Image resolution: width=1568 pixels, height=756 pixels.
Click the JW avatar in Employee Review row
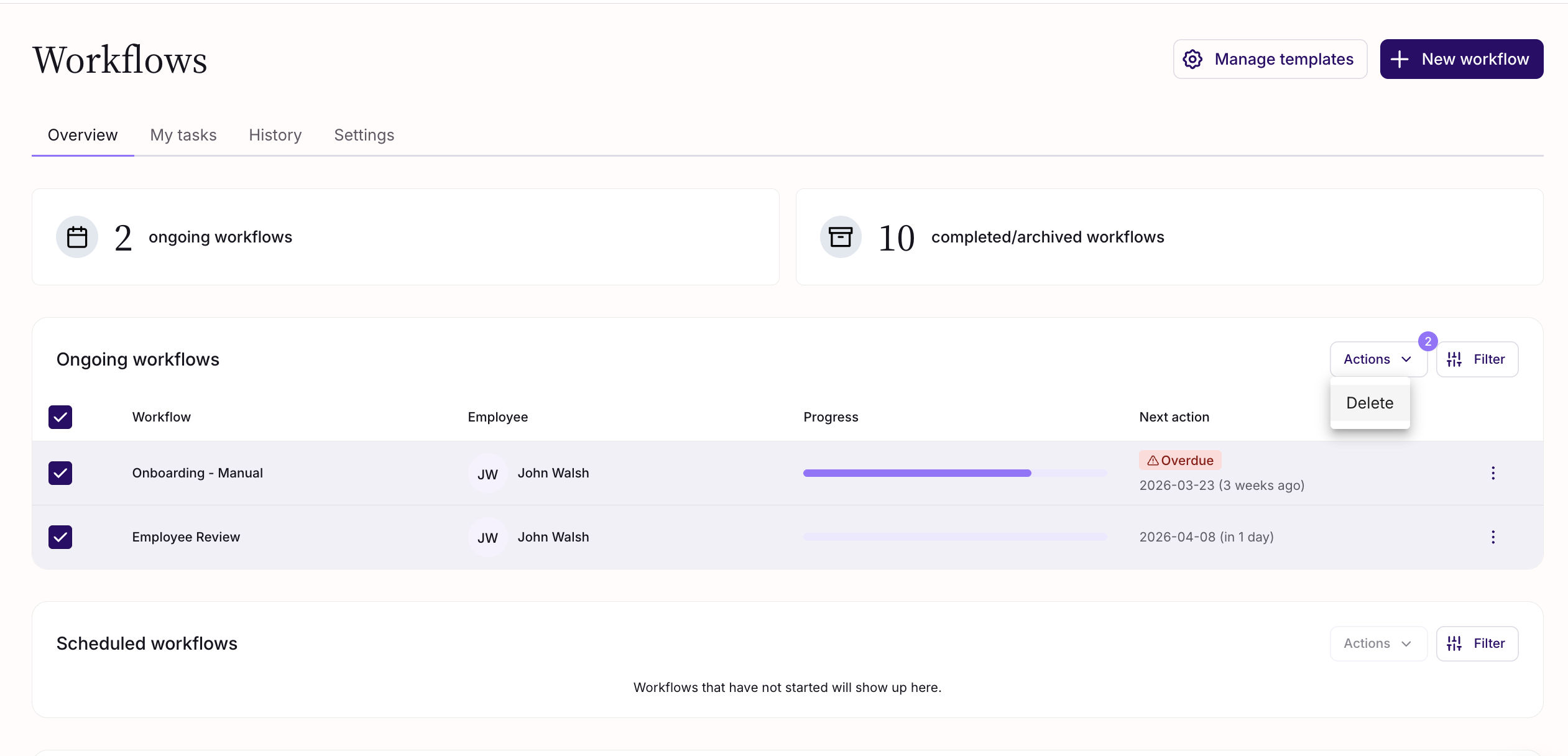pyautogui.click(x=487, y=537)
